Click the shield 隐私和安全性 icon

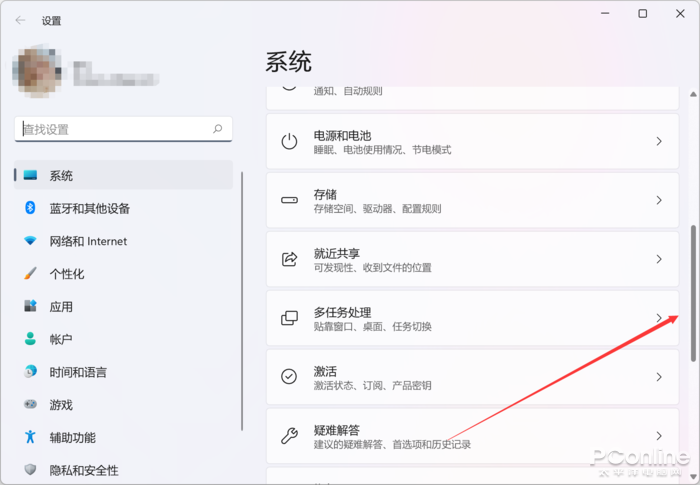(x=30, y=469)
